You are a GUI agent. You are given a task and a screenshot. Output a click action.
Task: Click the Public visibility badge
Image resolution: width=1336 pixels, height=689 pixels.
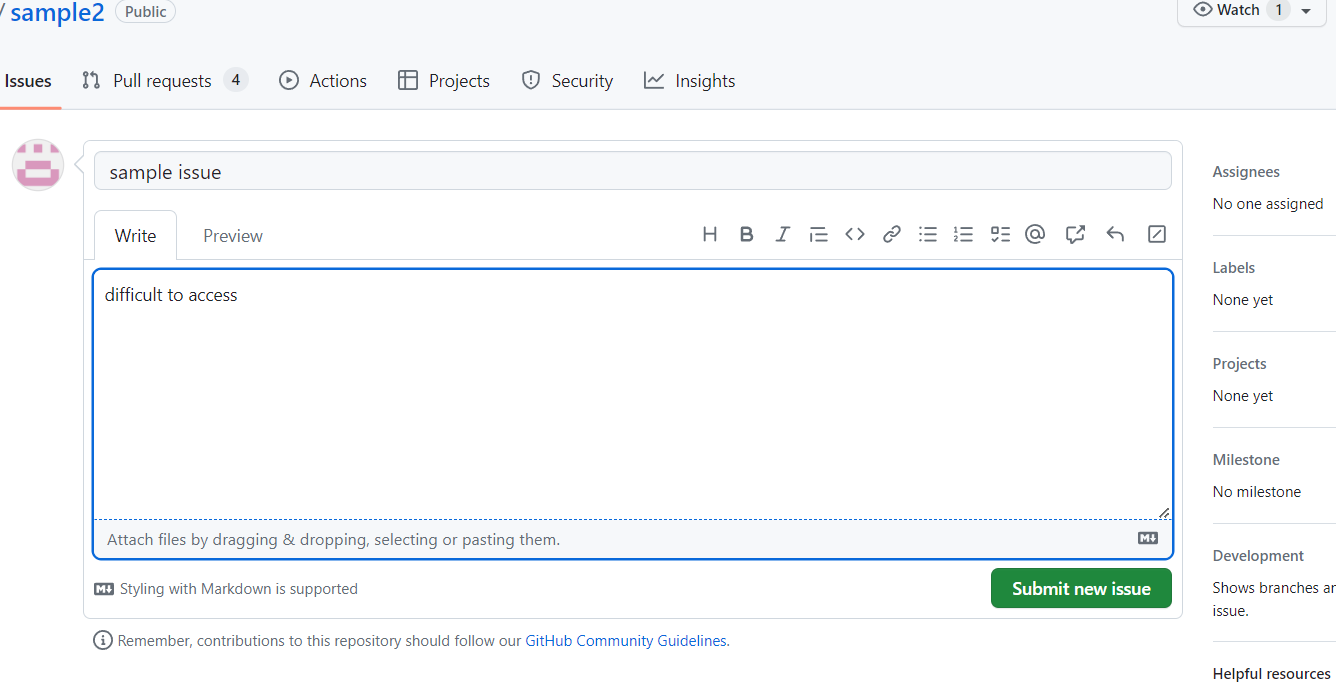146,12
